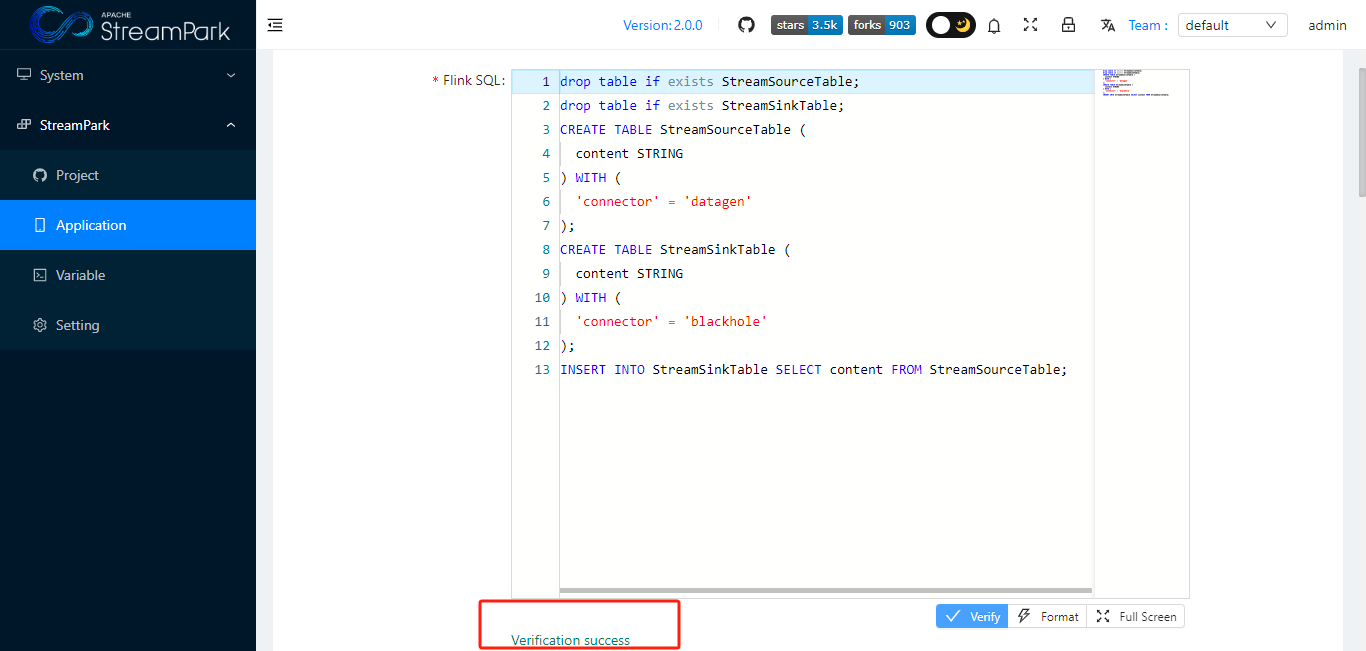The height and width of the screenshot is (651, 1366).
Task: Click the page vertical scrollbar
Action: (1361, 132)
